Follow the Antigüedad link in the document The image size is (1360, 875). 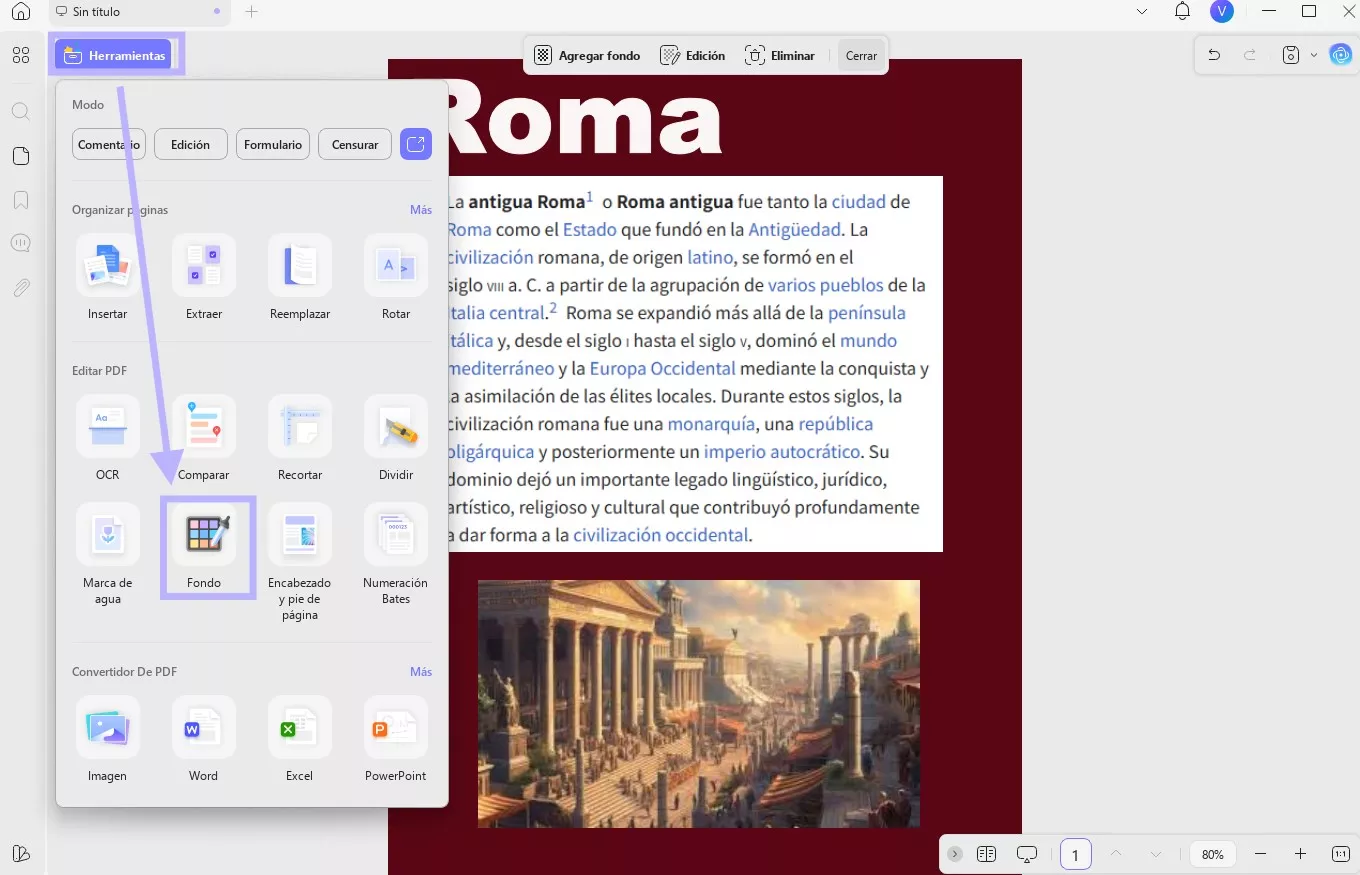tap(794, 229)
